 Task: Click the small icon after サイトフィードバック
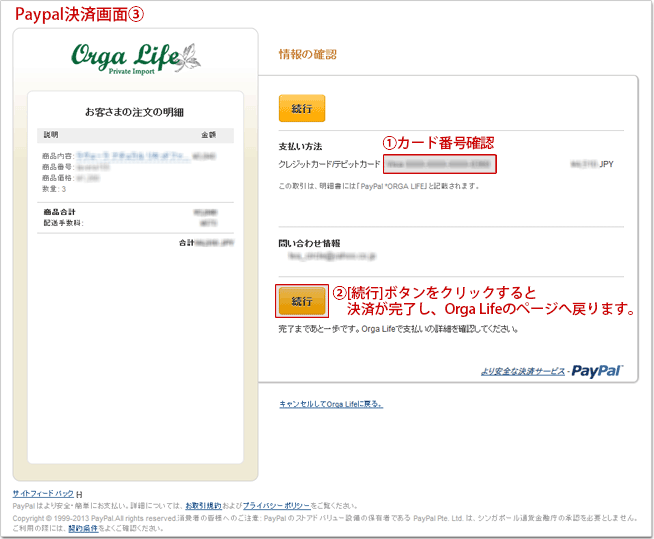click(79, 495)
